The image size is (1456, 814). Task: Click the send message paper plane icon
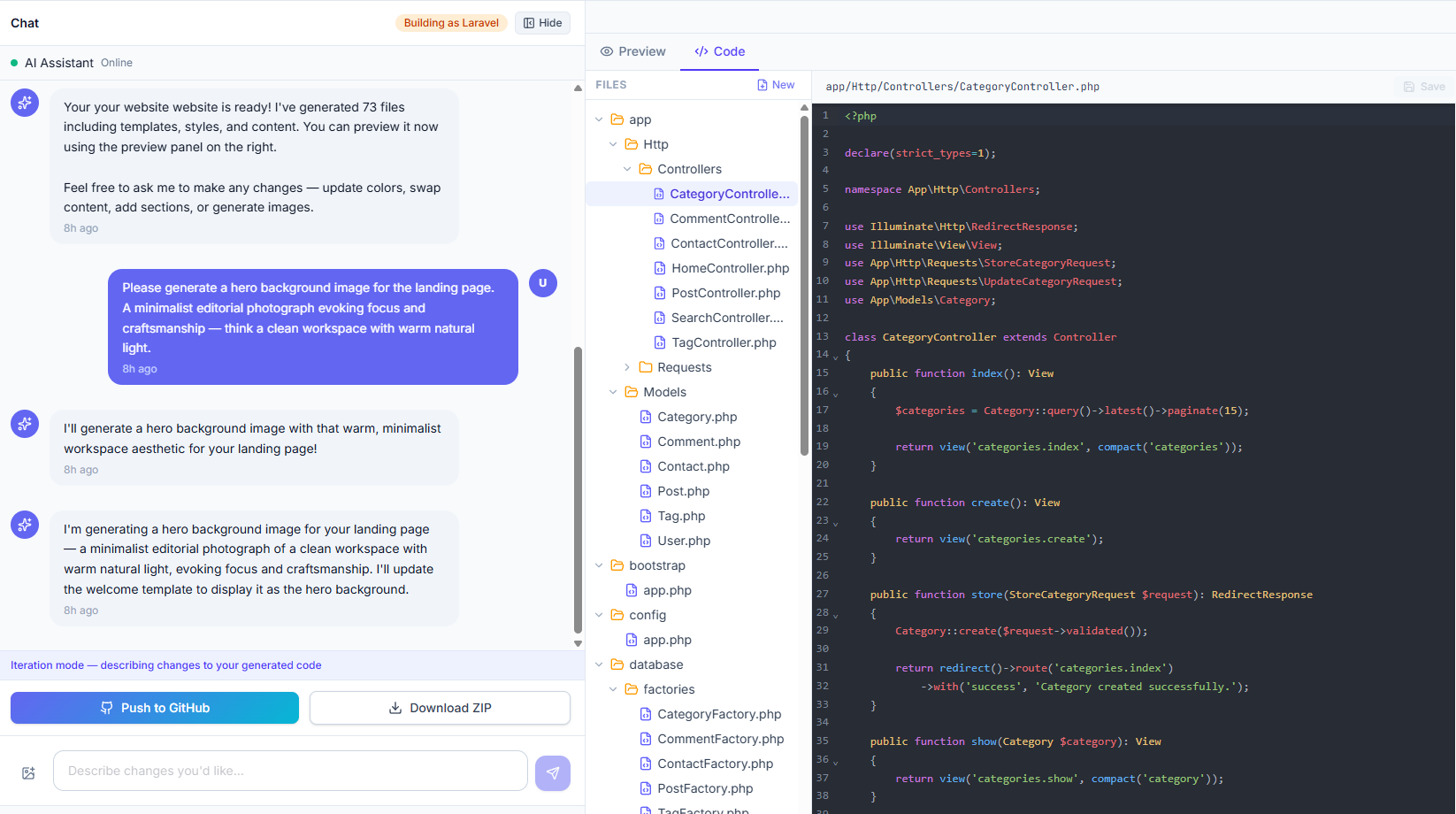(x=552, y=772)
